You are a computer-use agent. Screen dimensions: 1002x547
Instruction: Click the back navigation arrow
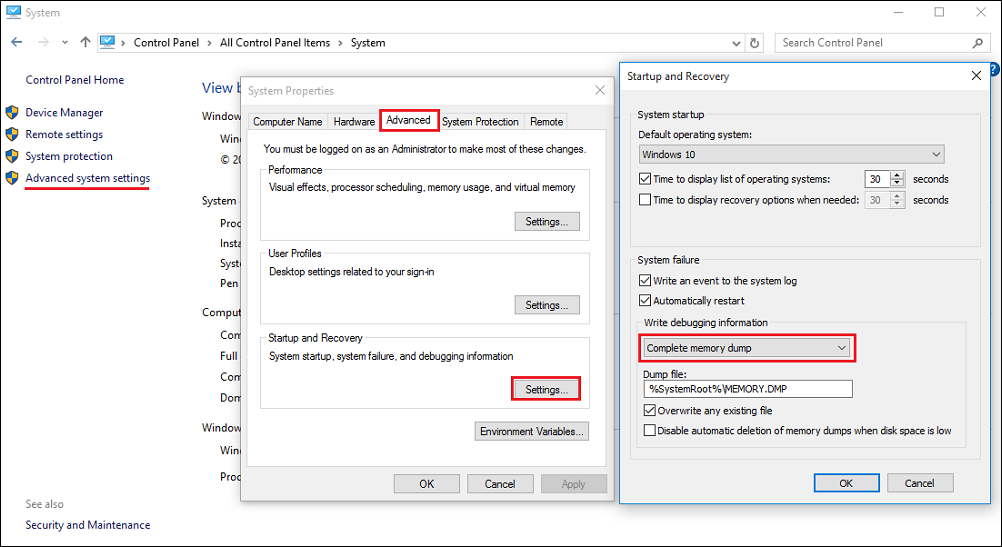click(17, 42)
